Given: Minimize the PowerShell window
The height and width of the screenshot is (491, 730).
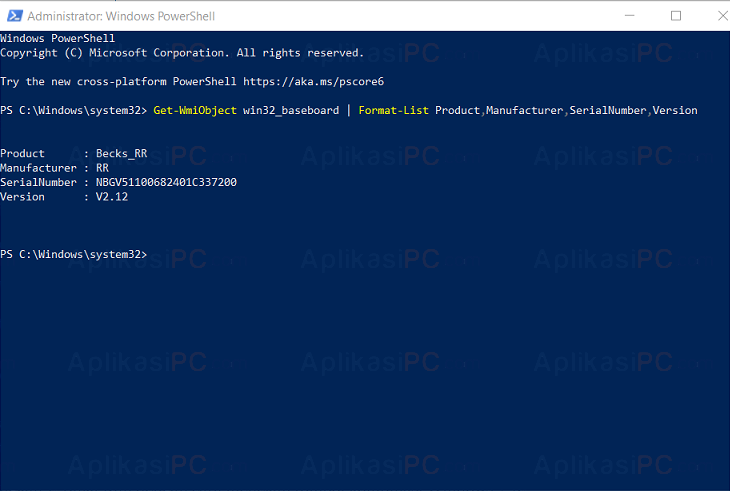Looking at the screenshot, I should pyautogui.click(x=629, y=15).
